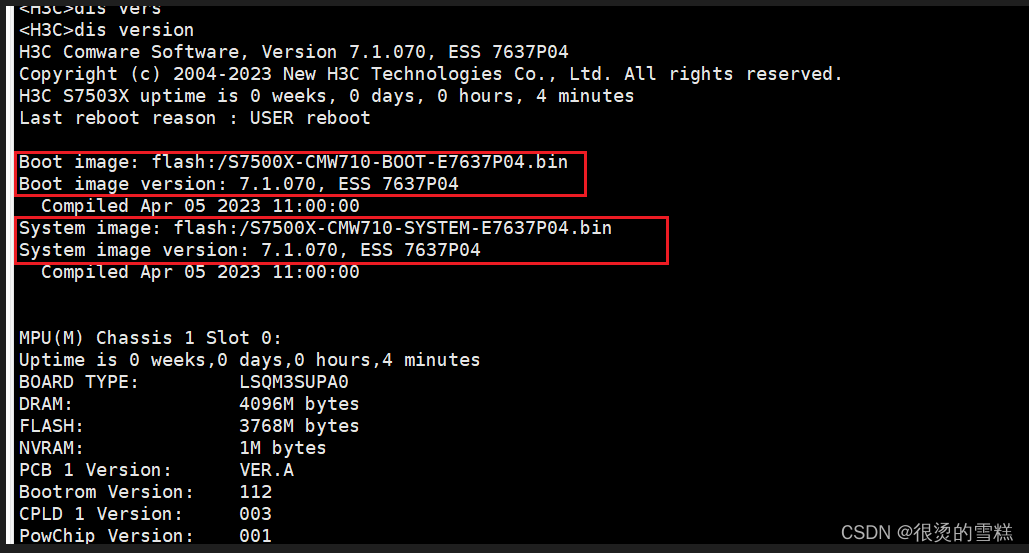Viewport: 1029px width, 553px height.
Task: Click the 'MPU(M) Chassis 1 Slot 0:' line
Action: [150, 338]
